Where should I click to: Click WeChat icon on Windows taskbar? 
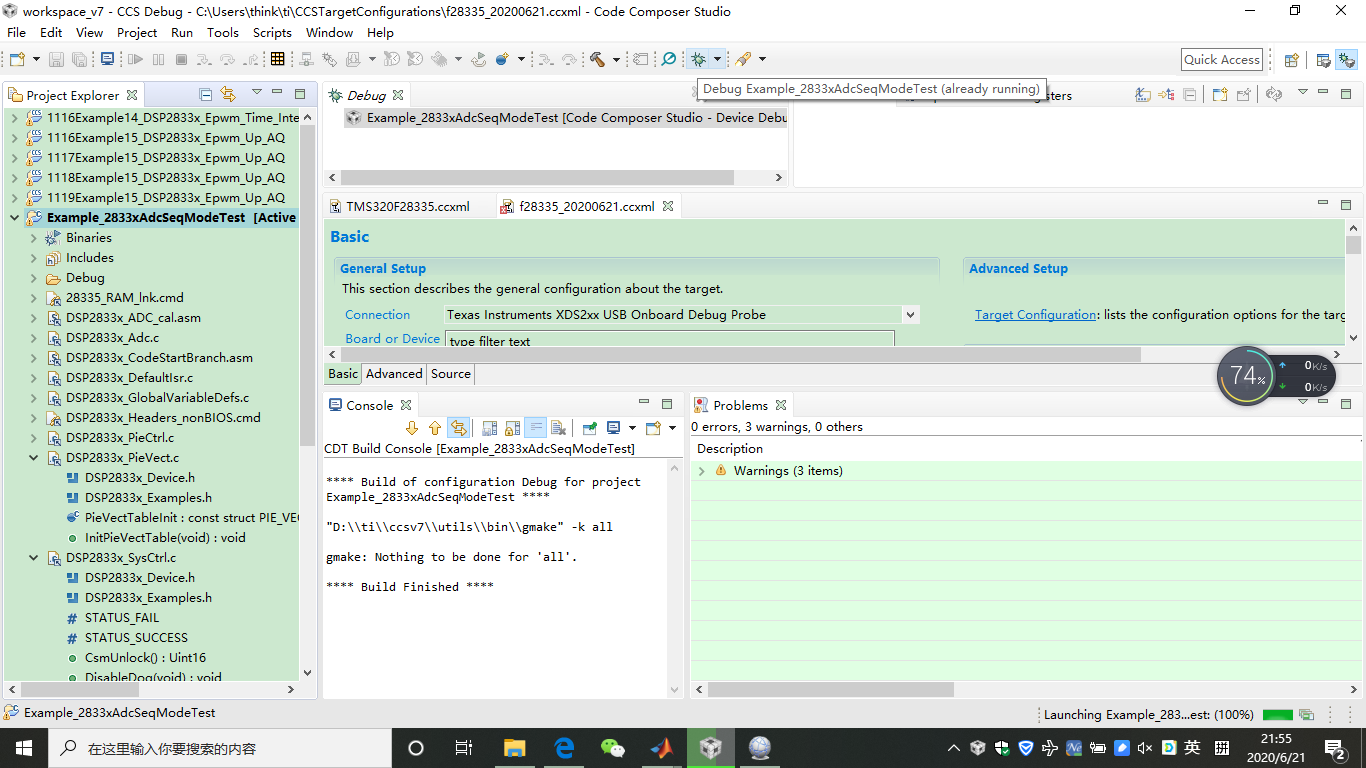pos(612,747)
